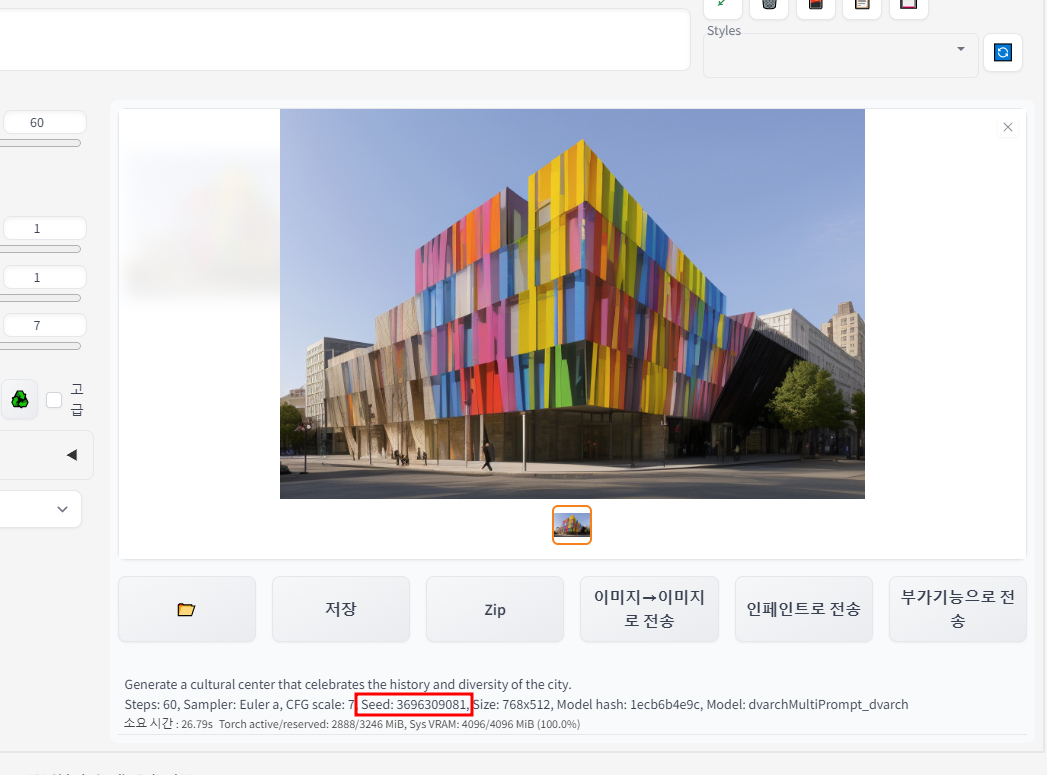This screenshot has height=775, width=1047.
Task: Click the clipboard apply-styles icon
Action: tap(861, 5)
